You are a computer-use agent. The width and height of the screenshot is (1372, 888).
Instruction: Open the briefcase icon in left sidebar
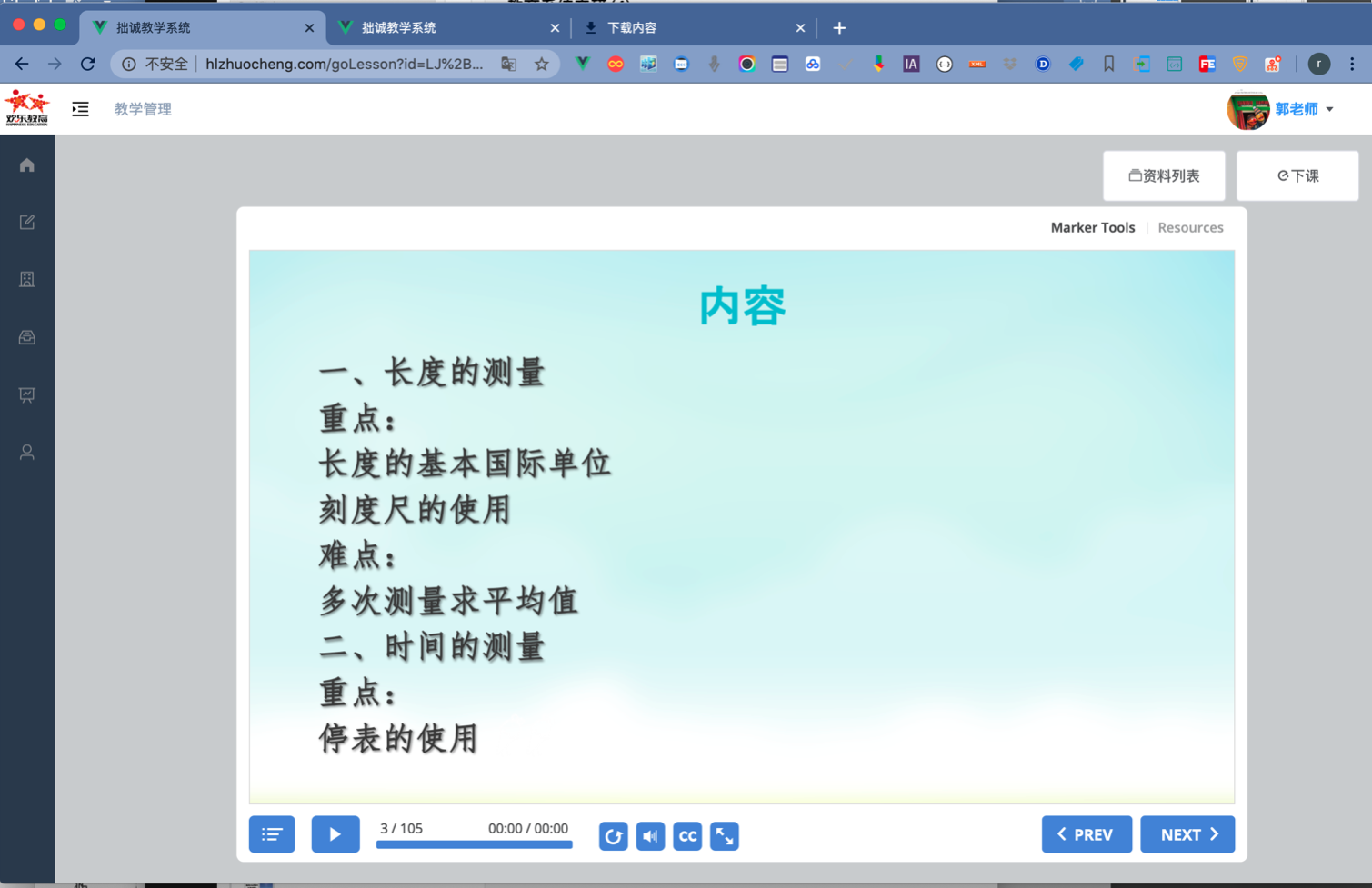[x=27, y=337]
